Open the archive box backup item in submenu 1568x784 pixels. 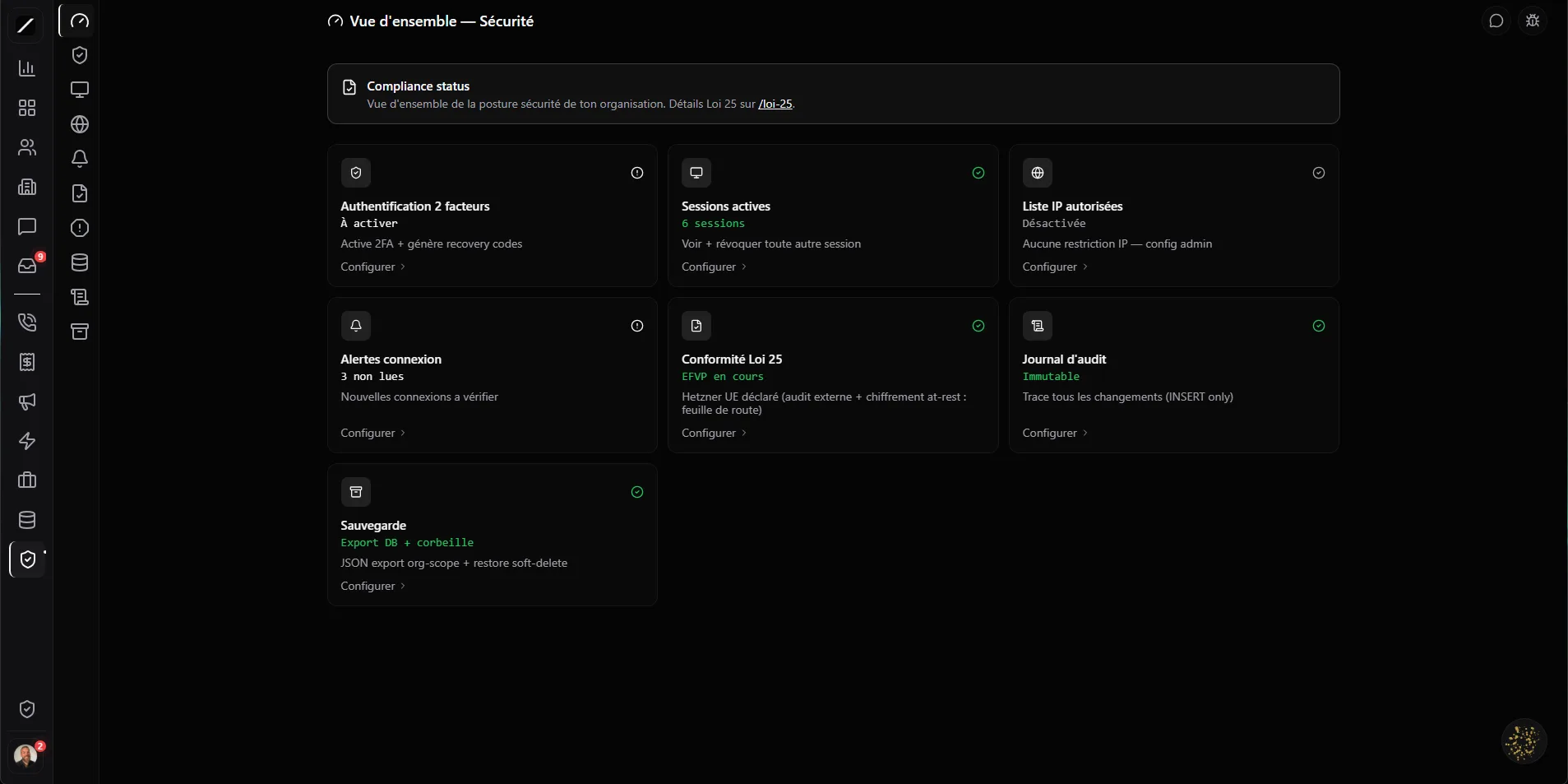pyautogui.click(x=80, y=332)
